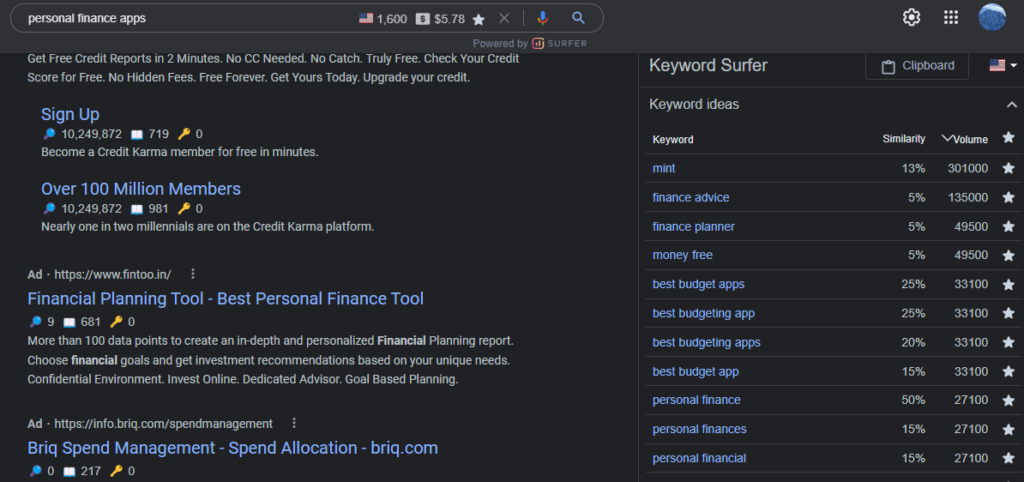1024x482 pixels.
Task: Click the traffic icon under the Fintoo ad
Action: (35, 321)
